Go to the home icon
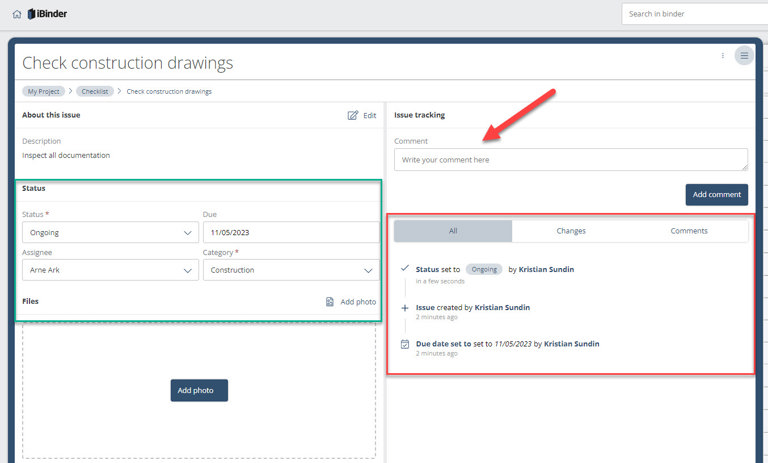The height and width of the screenshot is (463, 768). [17, 14]
